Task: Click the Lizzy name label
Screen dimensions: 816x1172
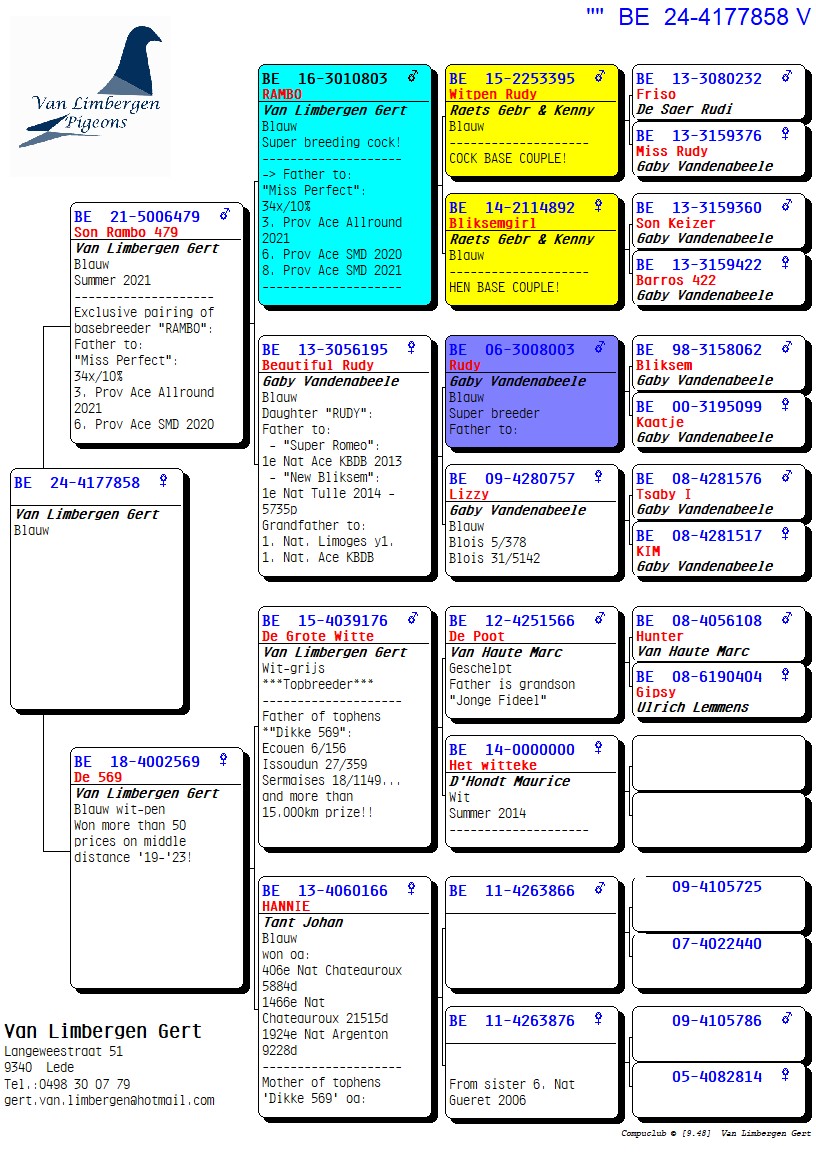Action: [x=469, y=494]
